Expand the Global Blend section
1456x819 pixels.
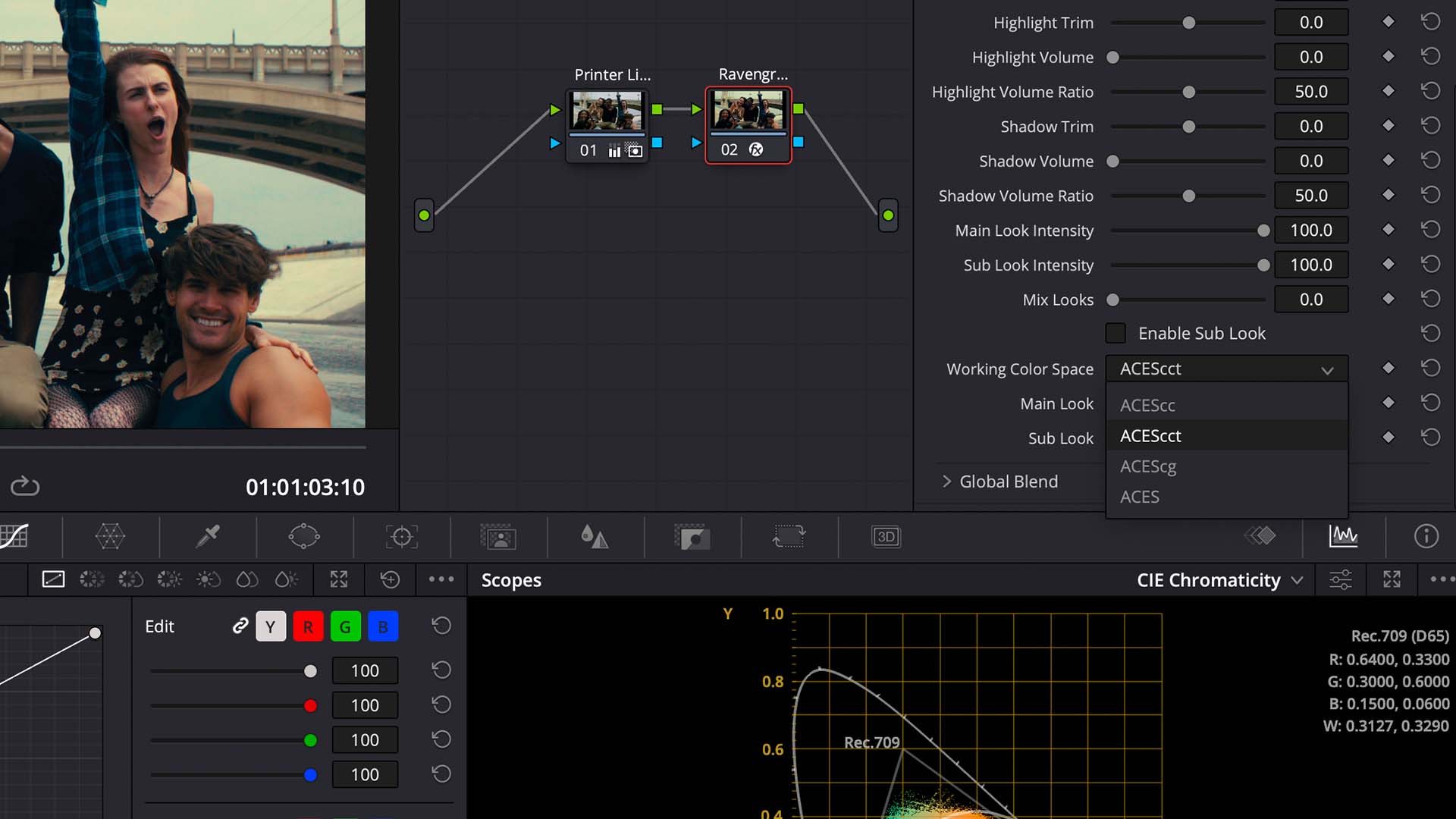[x=946, y=482]
